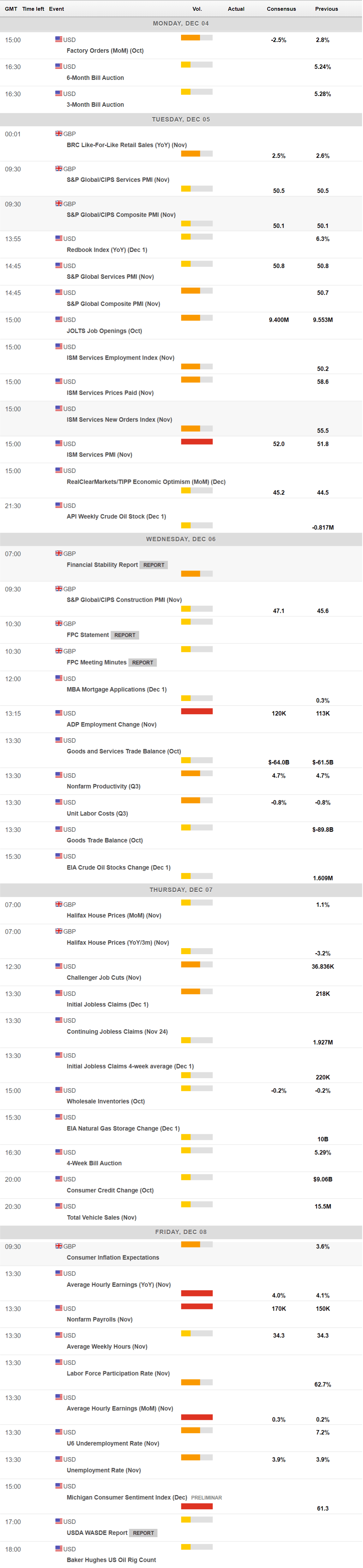Image resolution: width=363 pixels, height=1568 pixels.
Task: Click the US flag for Baker Hughes Rig Count
Action: 58,1548
